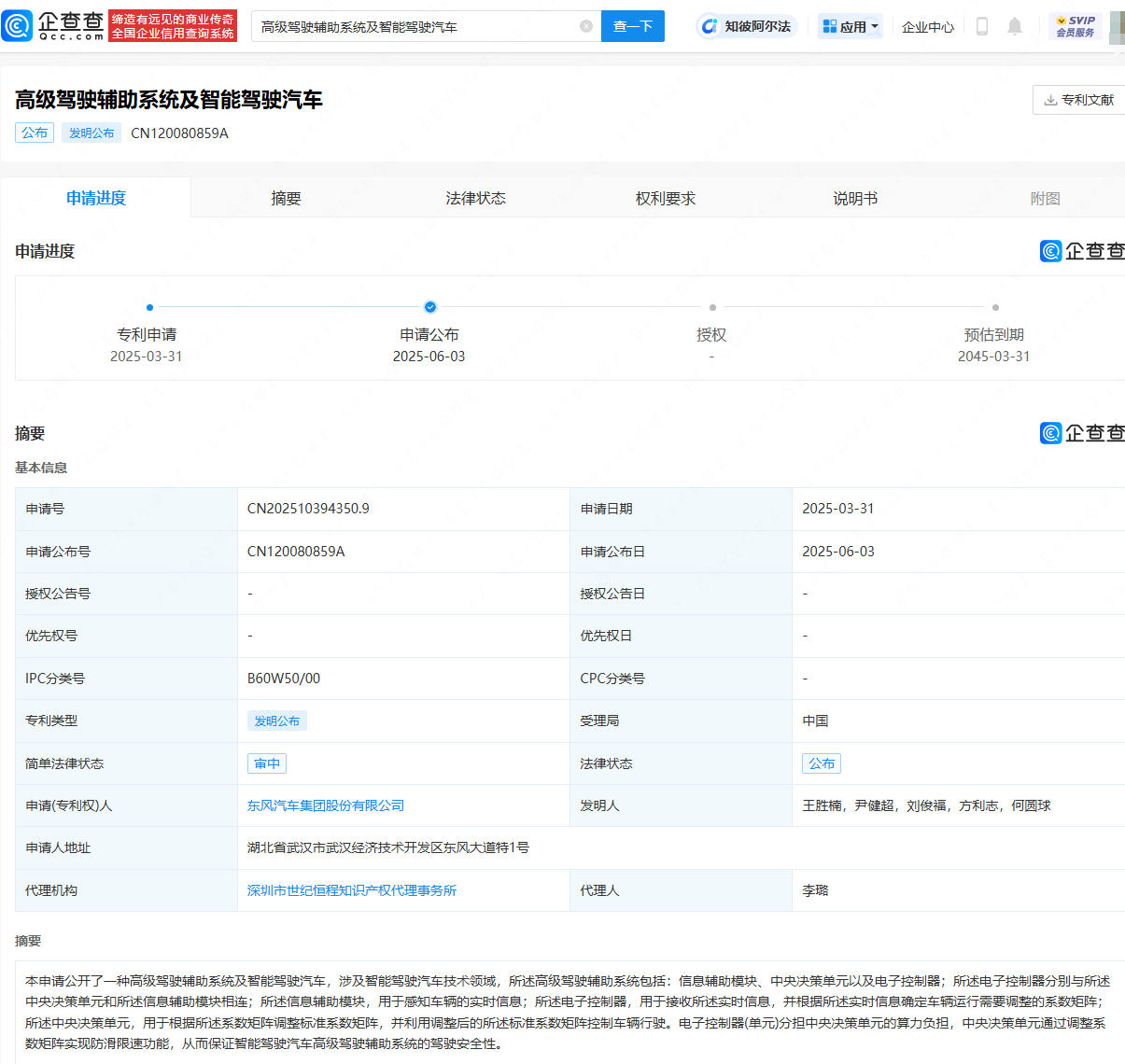Open the notifications bell icon

tap(1015, 26)
